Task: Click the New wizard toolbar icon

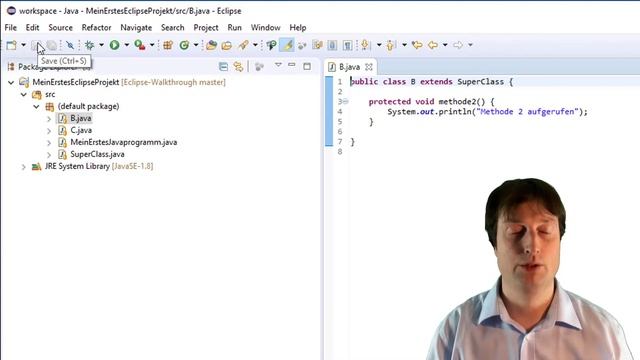Action: point(11,45)
